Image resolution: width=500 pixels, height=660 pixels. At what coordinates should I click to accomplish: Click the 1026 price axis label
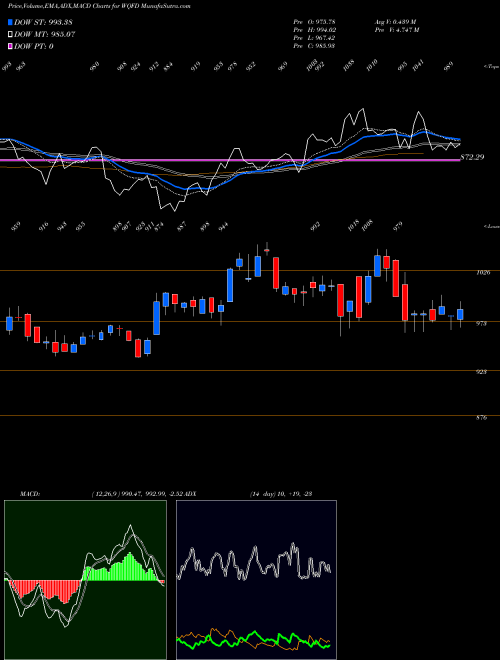(x=483, y=273)
